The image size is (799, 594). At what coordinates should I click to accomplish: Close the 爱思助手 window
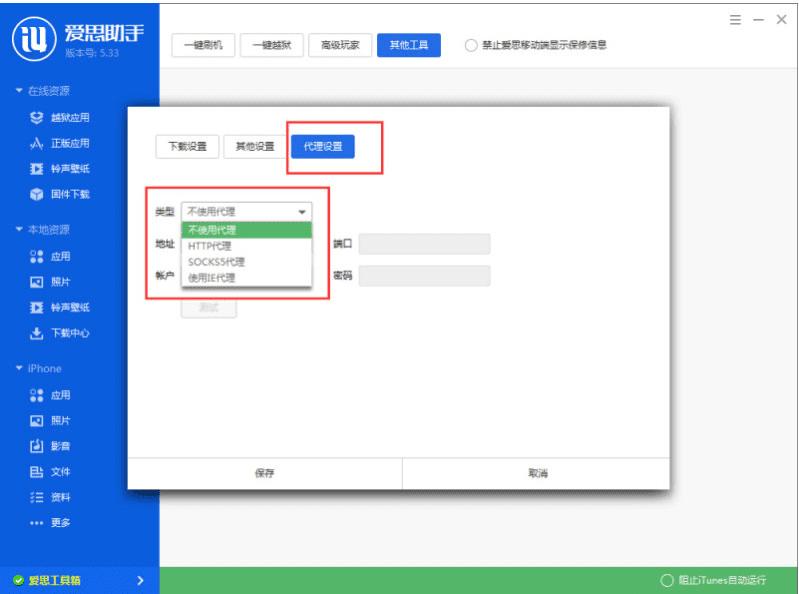click(781, 20)
